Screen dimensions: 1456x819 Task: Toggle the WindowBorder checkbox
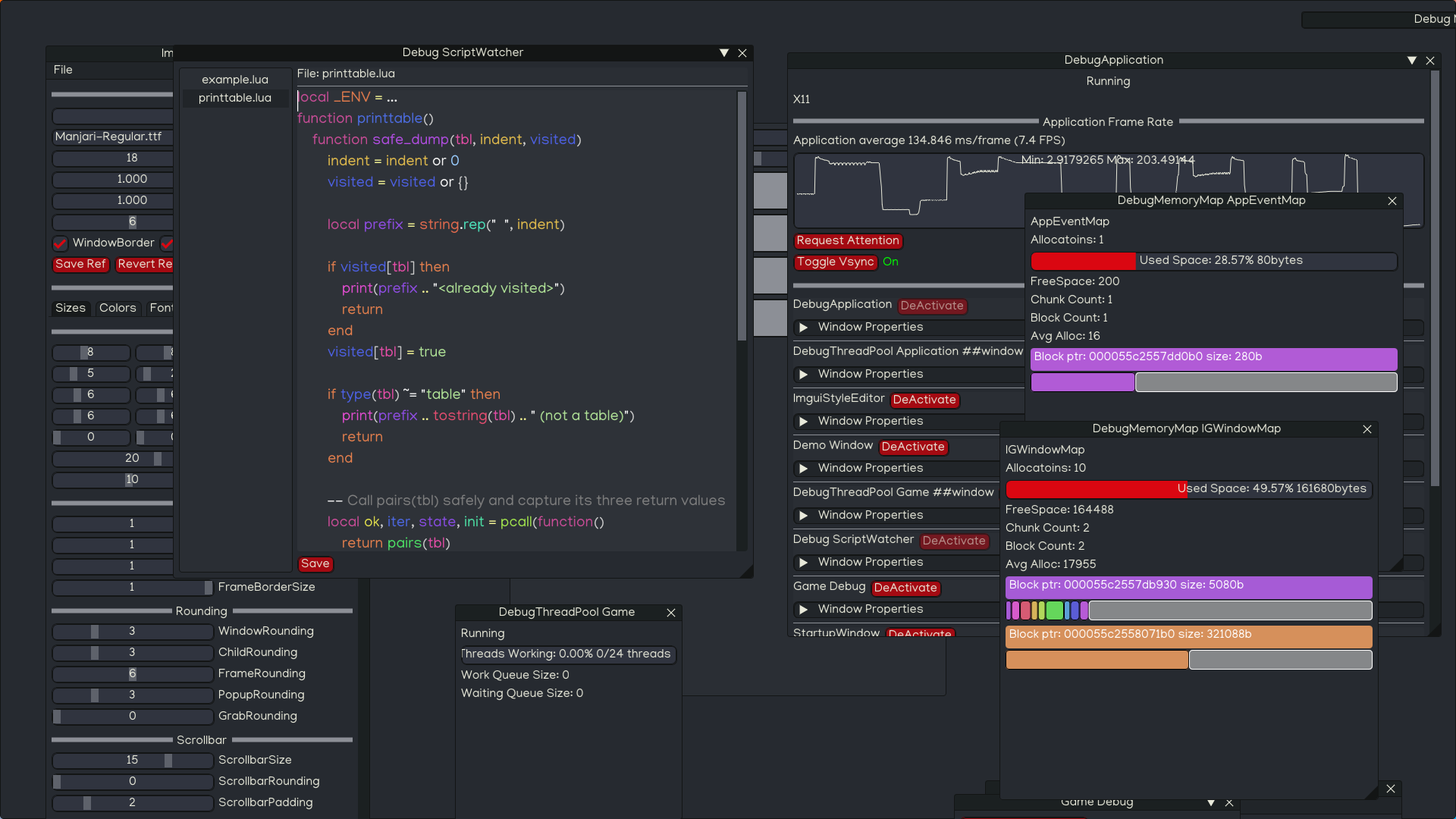pyautogui.click(x=60, y=243)
